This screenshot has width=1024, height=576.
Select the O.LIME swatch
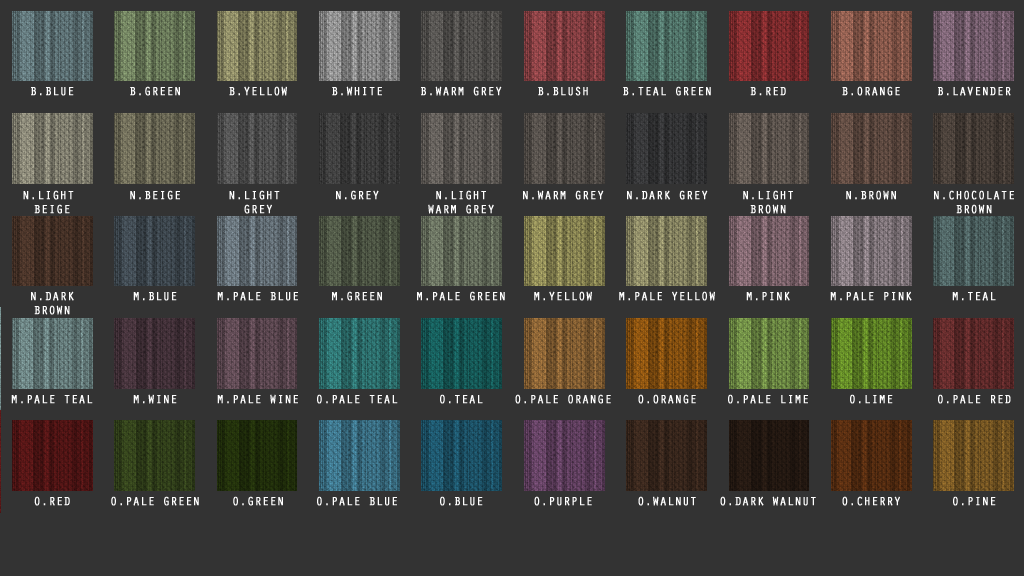pos(871,353)
